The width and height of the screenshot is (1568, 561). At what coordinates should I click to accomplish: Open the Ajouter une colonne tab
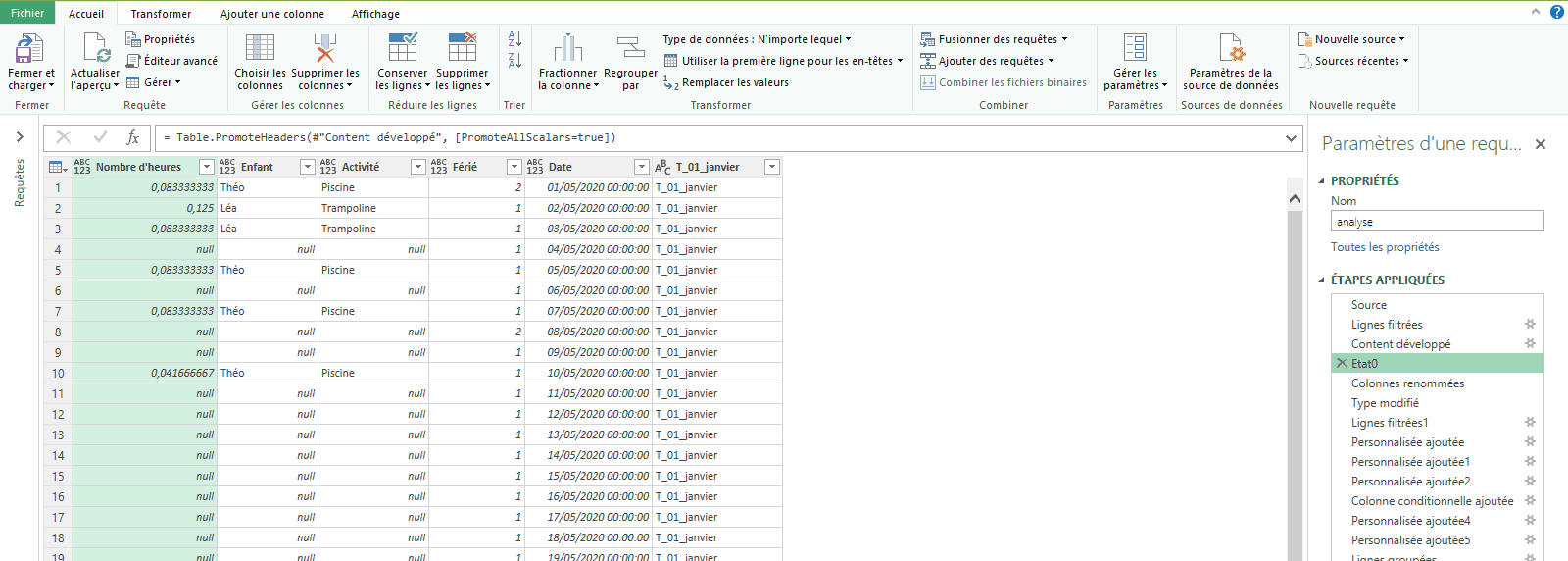click(271, 14)
